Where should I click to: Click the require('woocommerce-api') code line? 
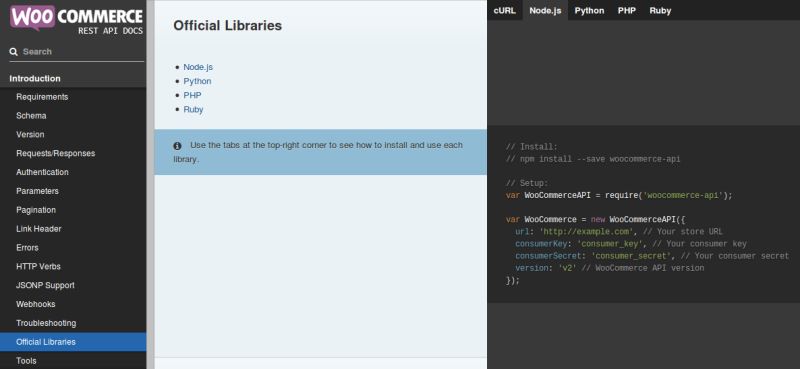619,195
